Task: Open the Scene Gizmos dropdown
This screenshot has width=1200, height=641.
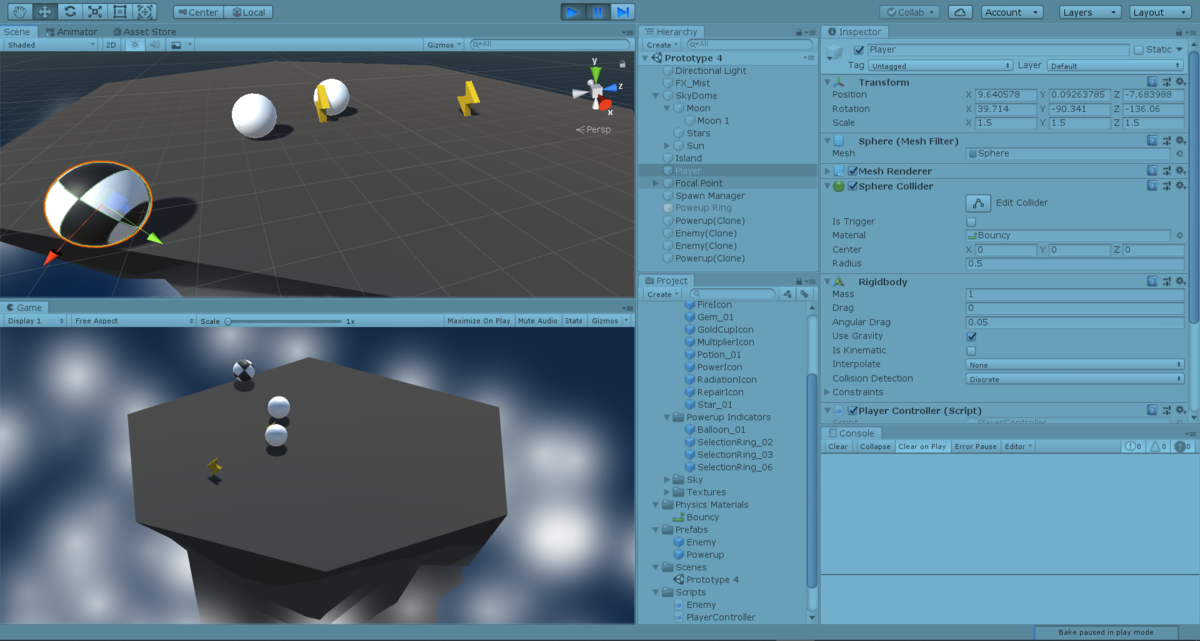Action: 445,45
